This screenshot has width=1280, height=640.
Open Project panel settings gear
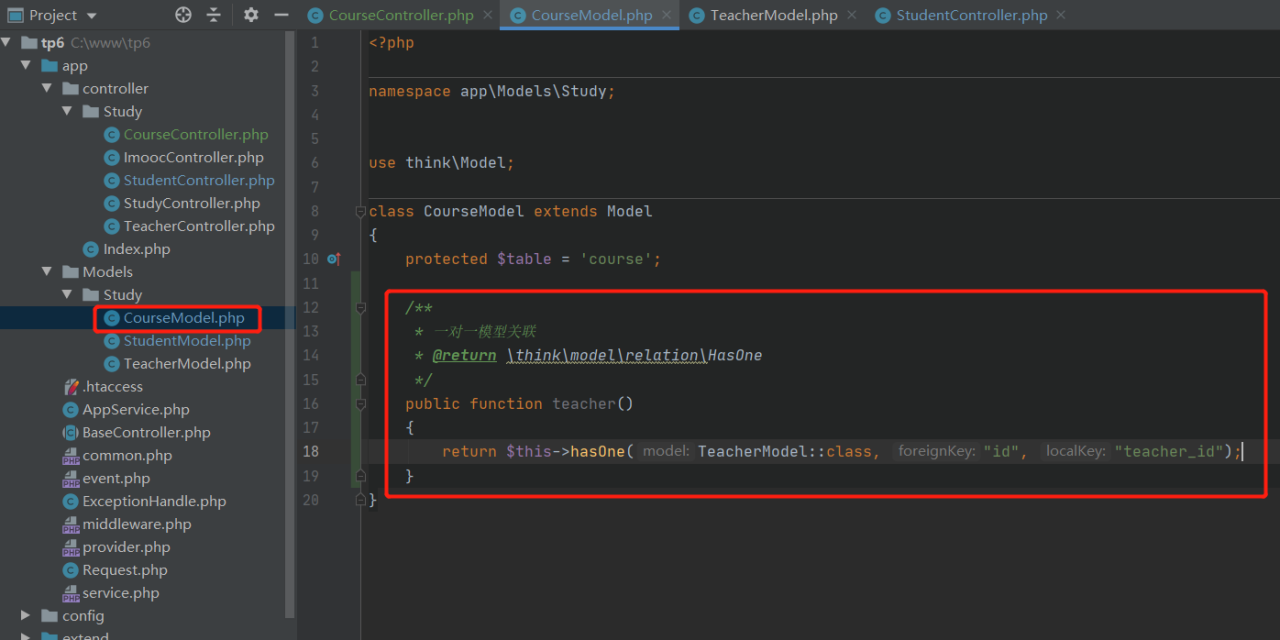pyautogui.click(x=251, y=15)
